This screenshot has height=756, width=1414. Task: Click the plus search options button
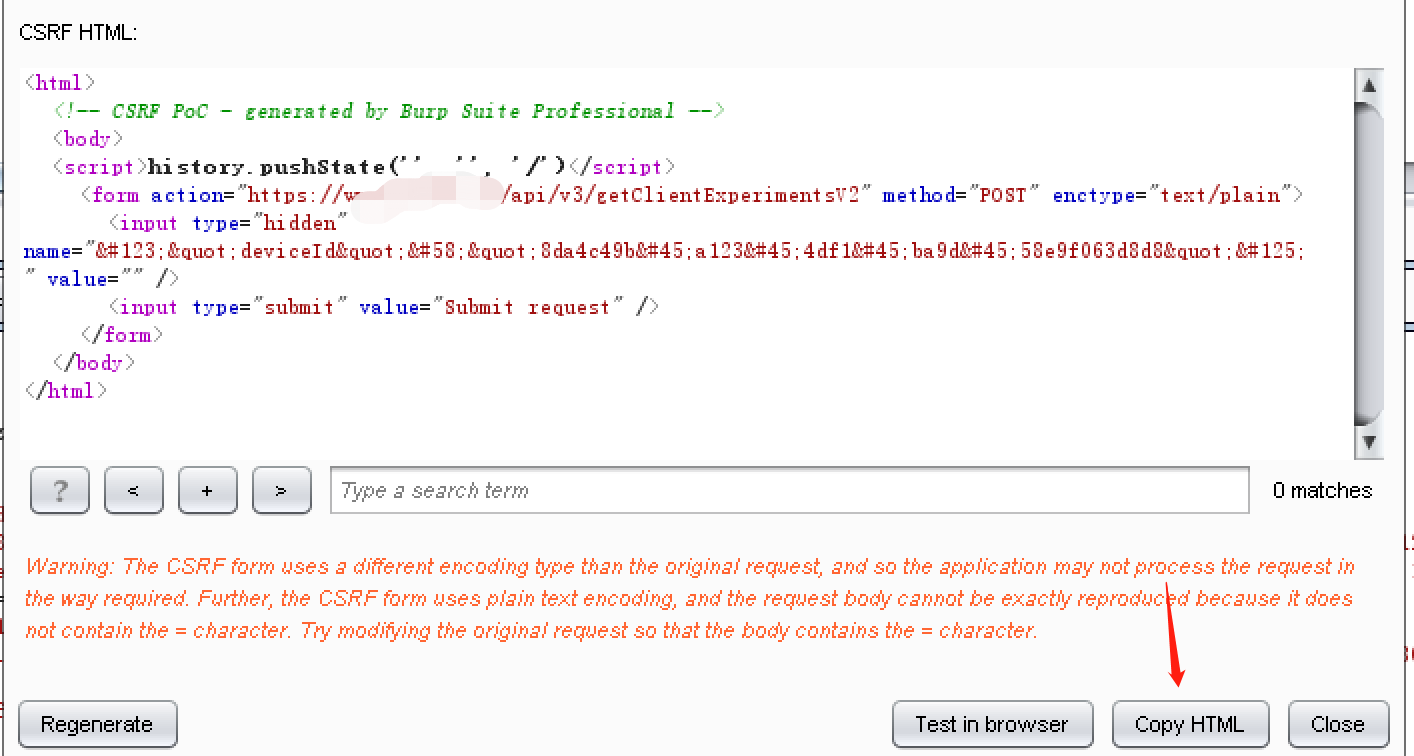[207, 491]
